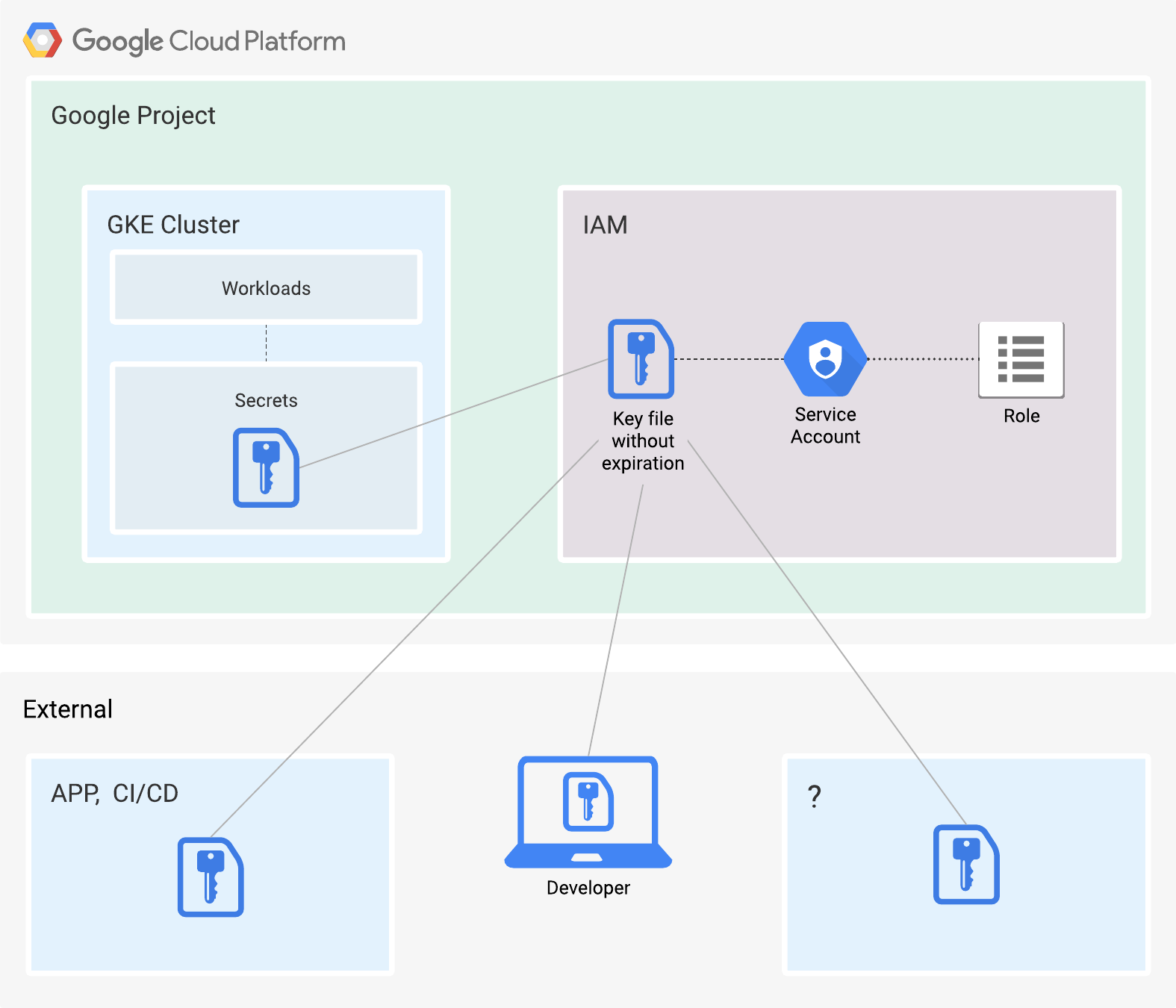
Task: Click the External section heading
Action: click(68, 709)
